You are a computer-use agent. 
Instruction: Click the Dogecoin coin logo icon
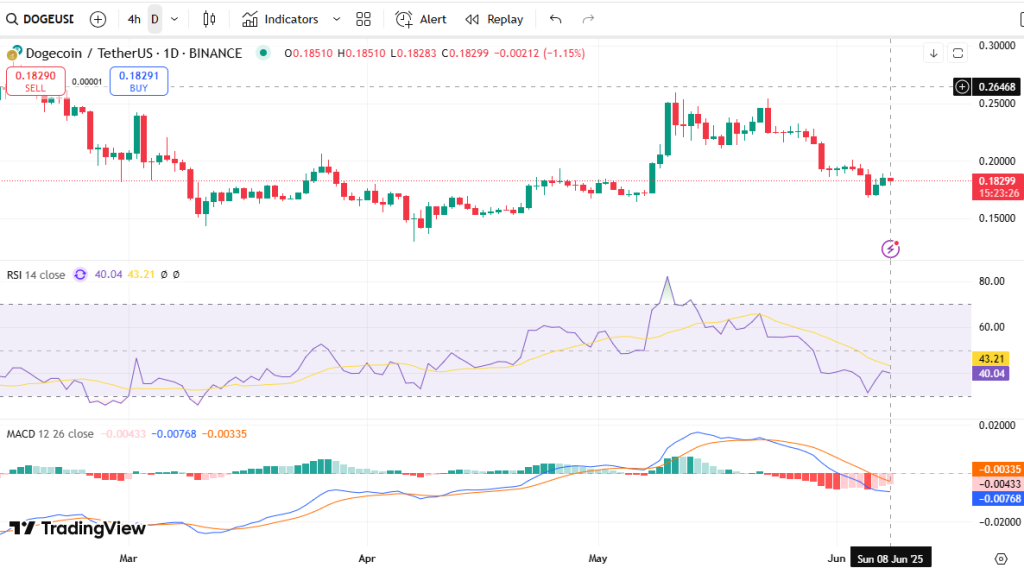14,53
